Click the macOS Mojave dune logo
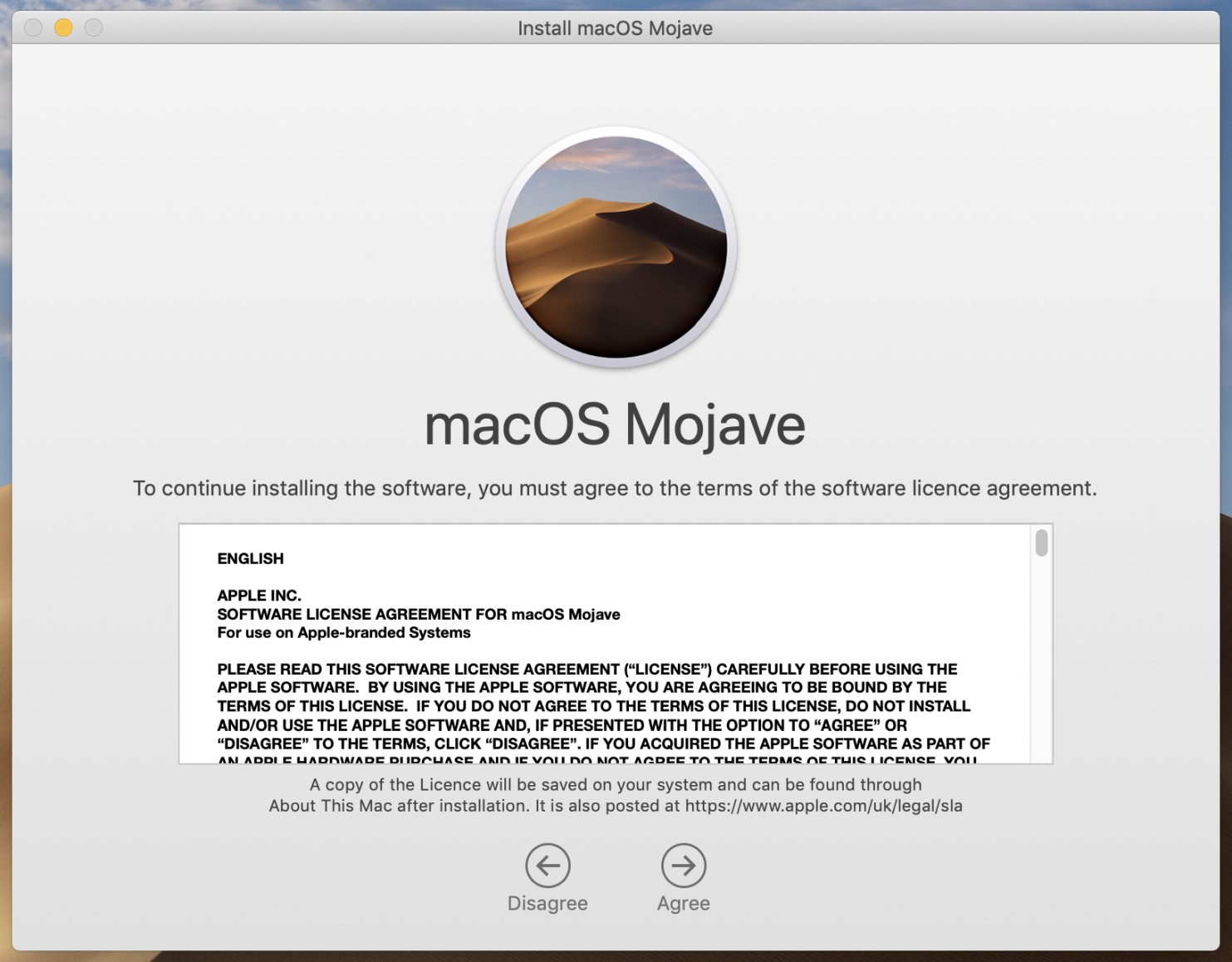The width and height of the screenshot is (1232, 962). pyautogui.click(x=616, y=248)
